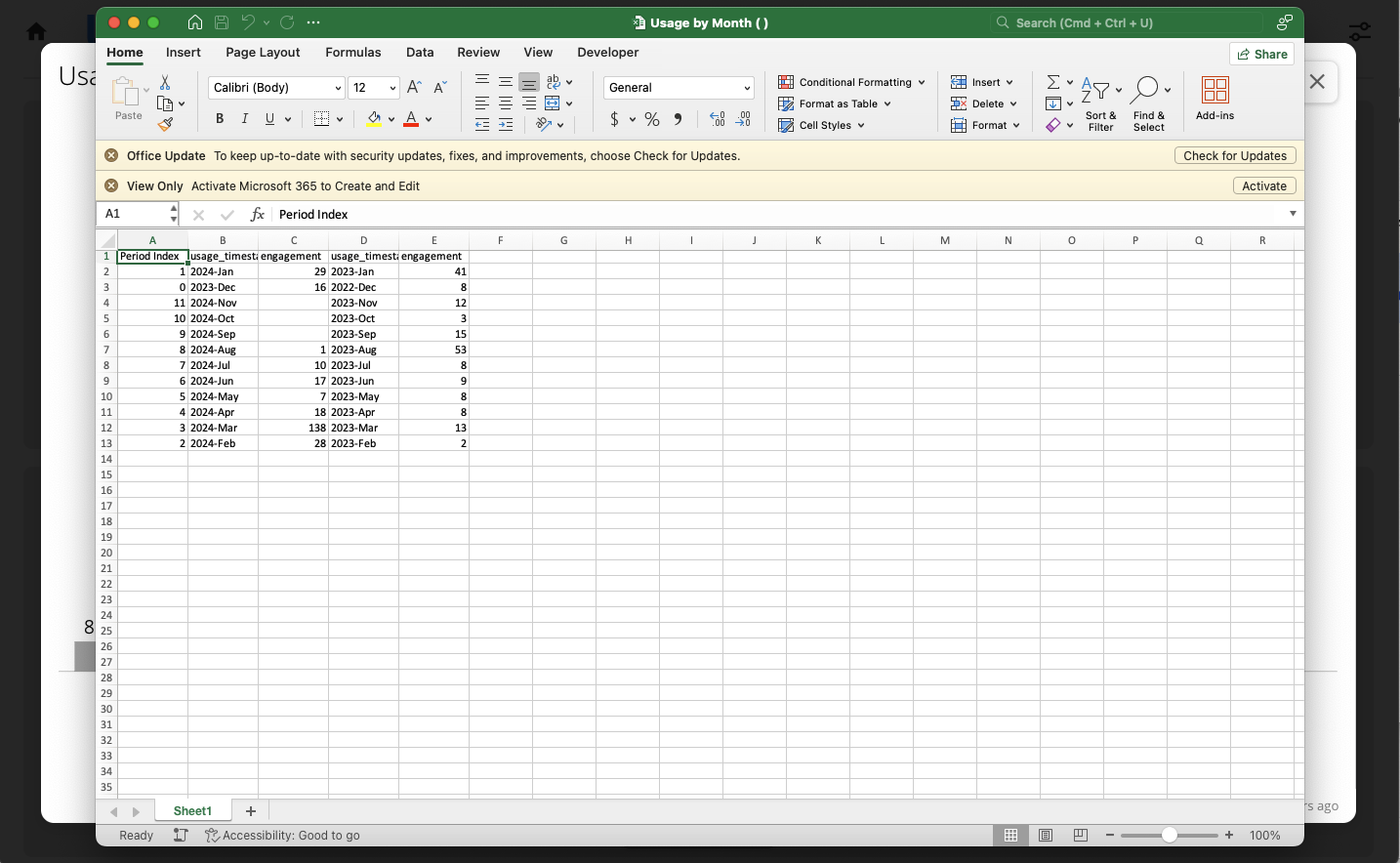This screenshot has width=1400, height=863.
Task: Align text to bottom
Action: point(529,82)
